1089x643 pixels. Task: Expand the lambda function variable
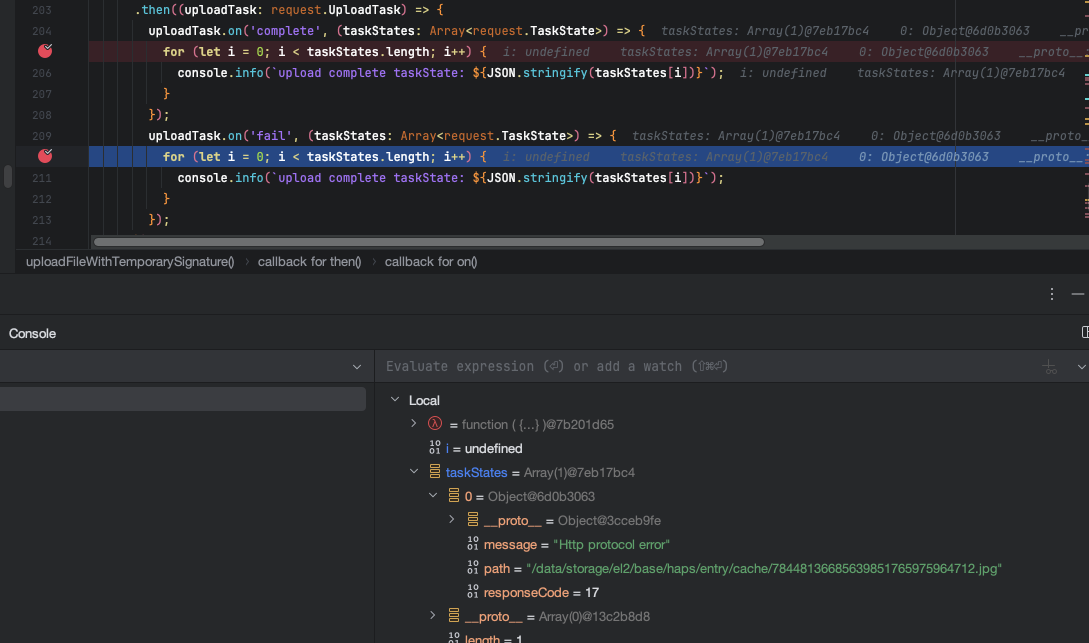pos(414,424)
